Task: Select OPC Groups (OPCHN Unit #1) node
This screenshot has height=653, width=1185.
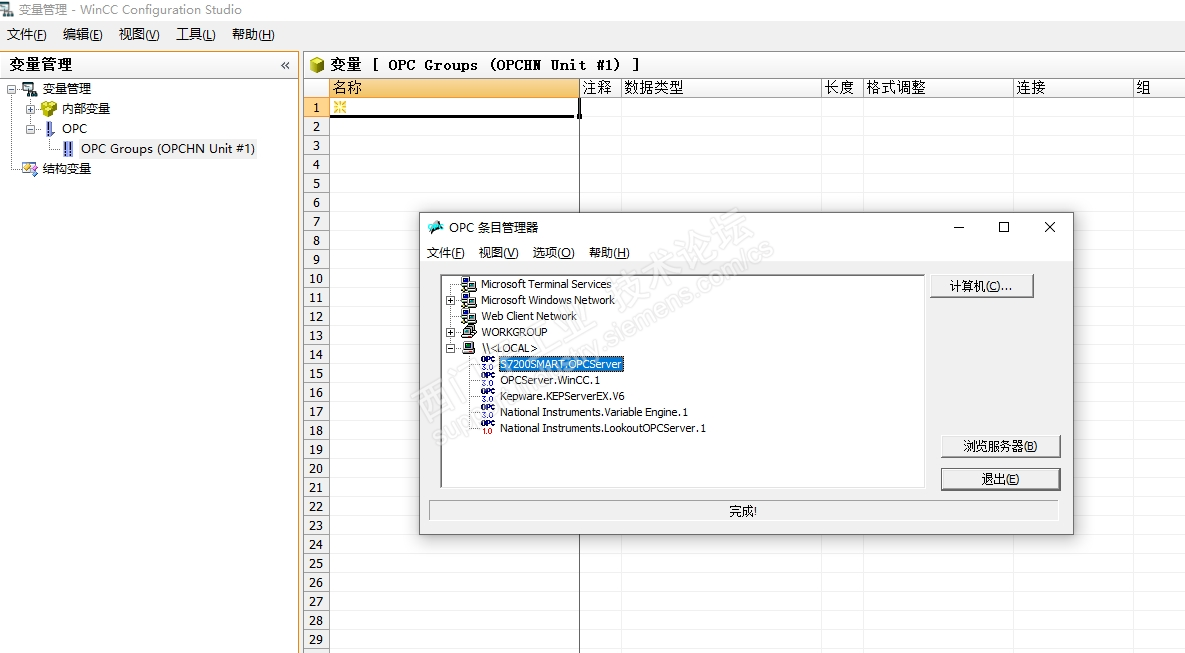Action: click(x=168, y=149)
